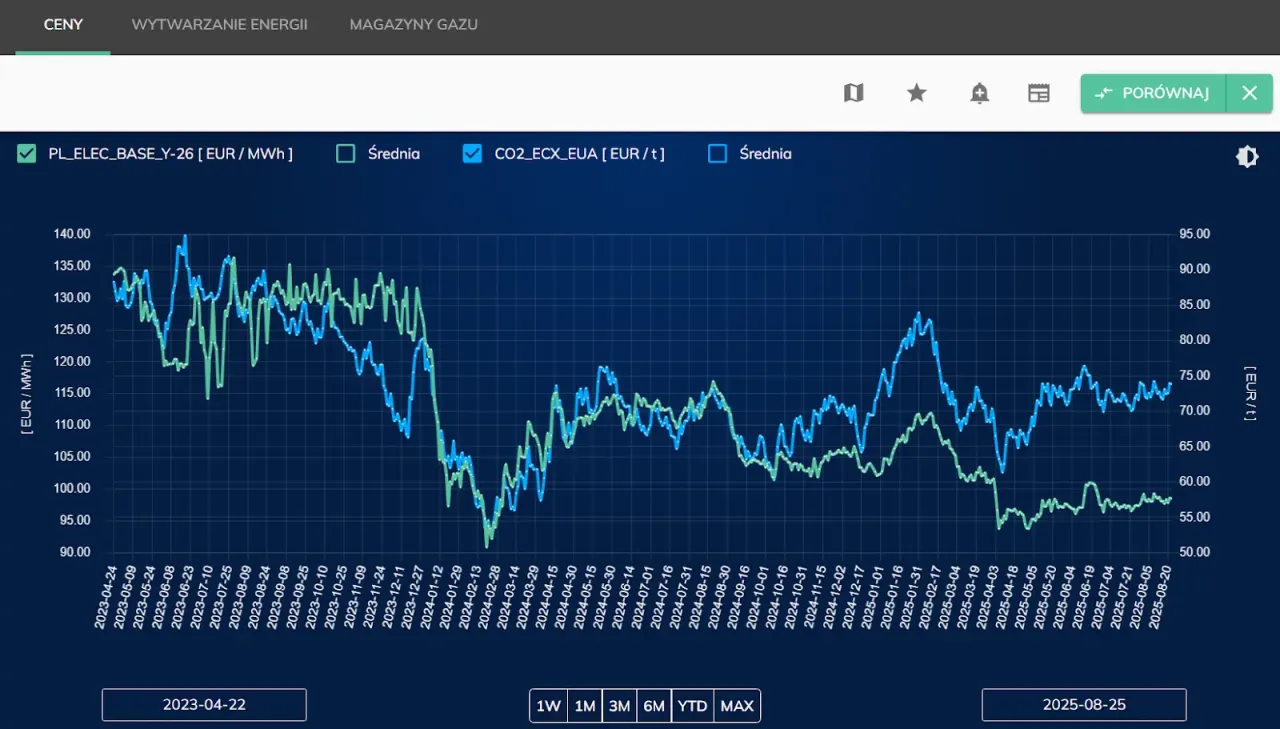Close comparison with the X button
The height and width of the screenshot is (729, 1280).
coord(1249,93)
